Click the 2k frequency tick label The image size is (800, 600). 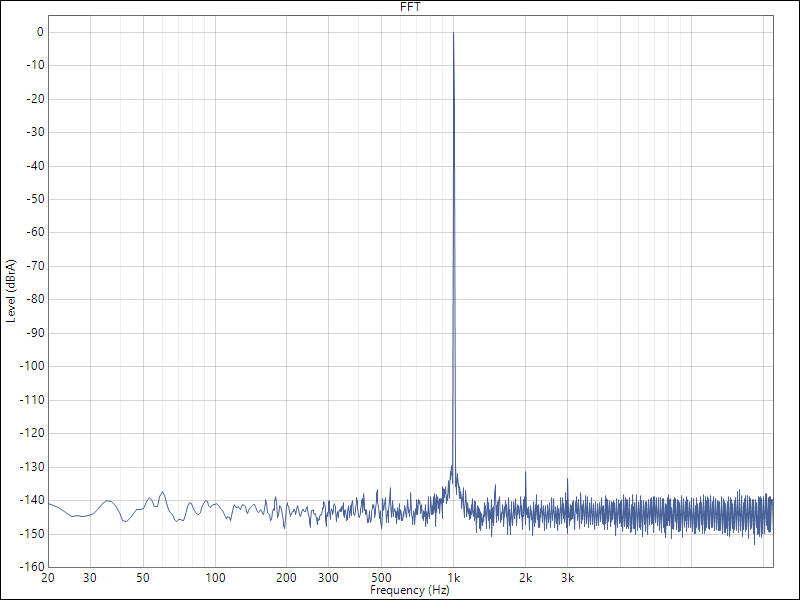[x=526, y=578]
